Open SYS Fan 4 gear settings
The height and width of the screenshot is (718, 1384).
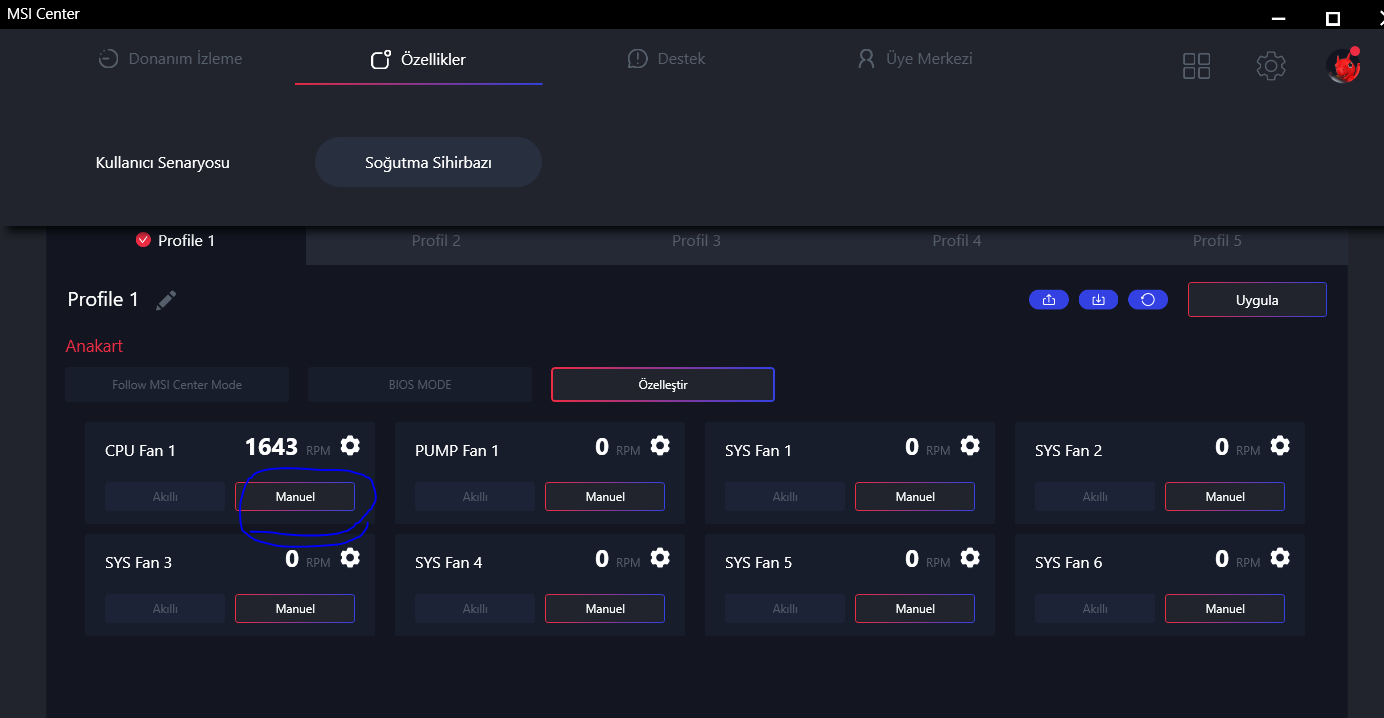click(x=660, y=558)
